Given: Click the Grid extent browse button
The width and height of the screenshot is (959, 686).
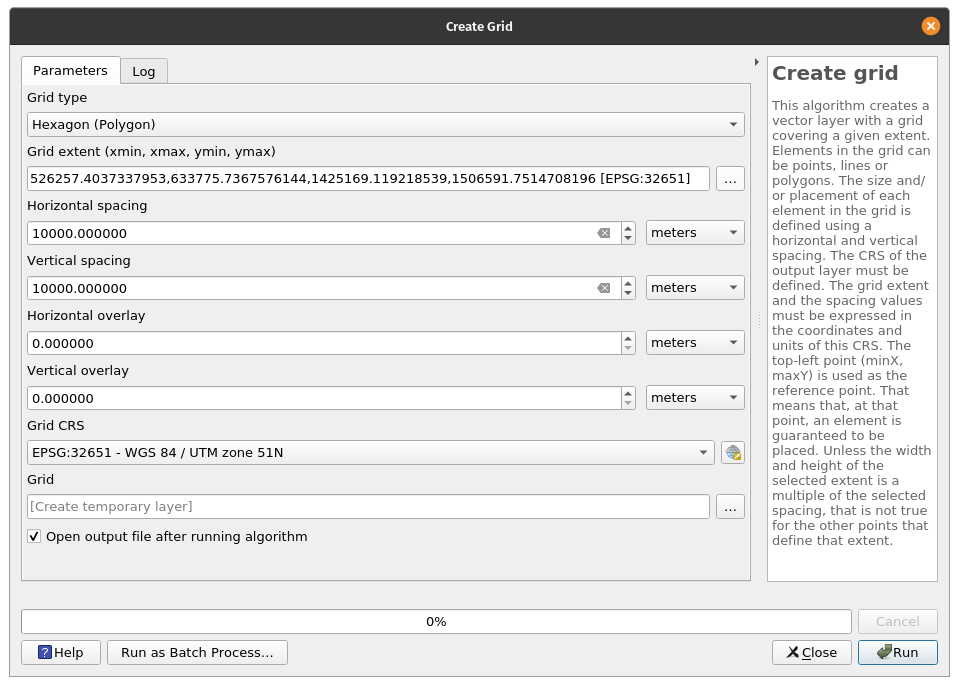Looking at the screenshot, I should (730, 179).
